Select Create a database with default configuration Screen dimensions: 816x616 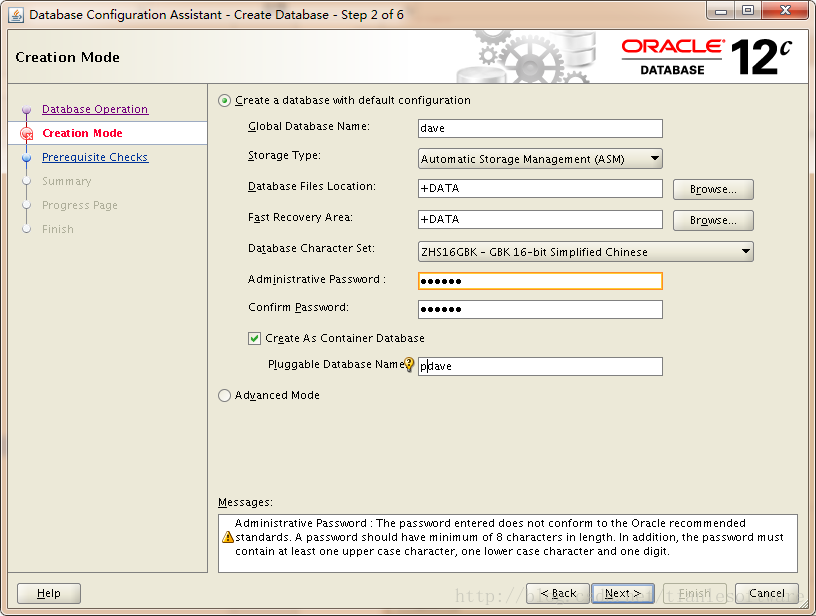click(x=224, y=100)
